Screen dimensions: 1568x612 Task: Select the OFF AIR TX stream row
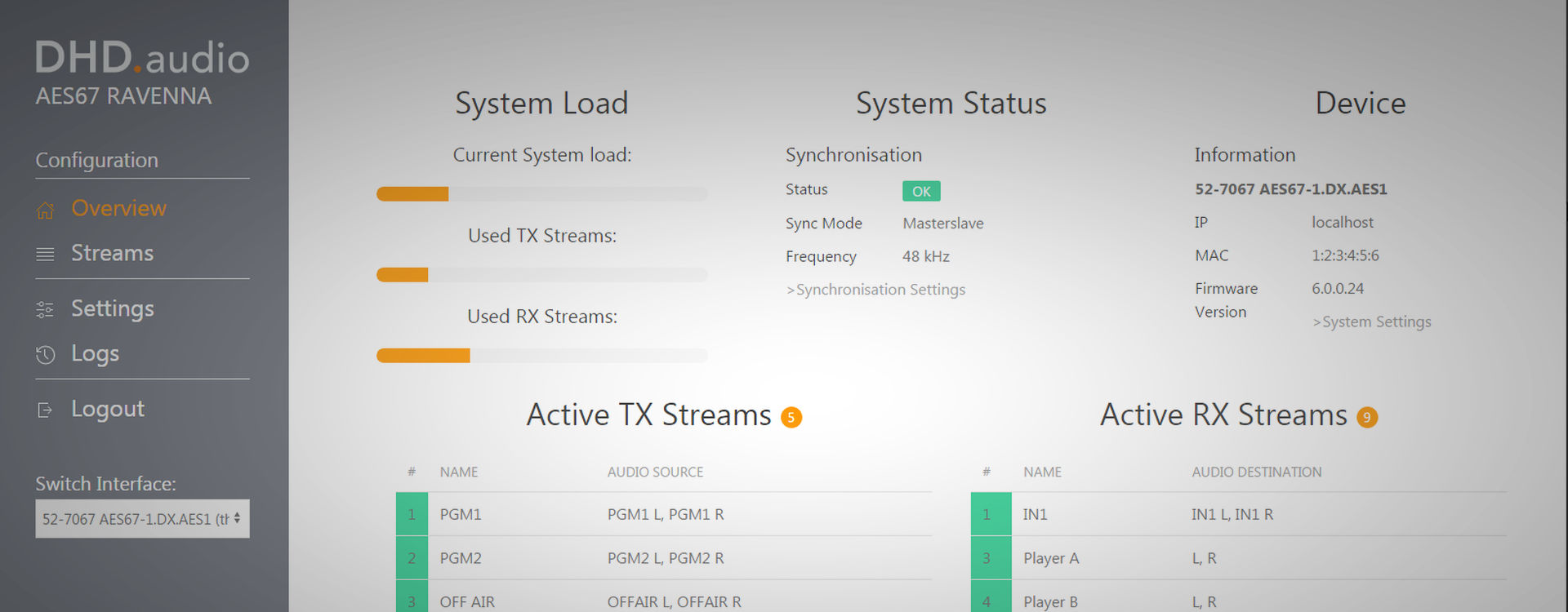click(663, 601)
